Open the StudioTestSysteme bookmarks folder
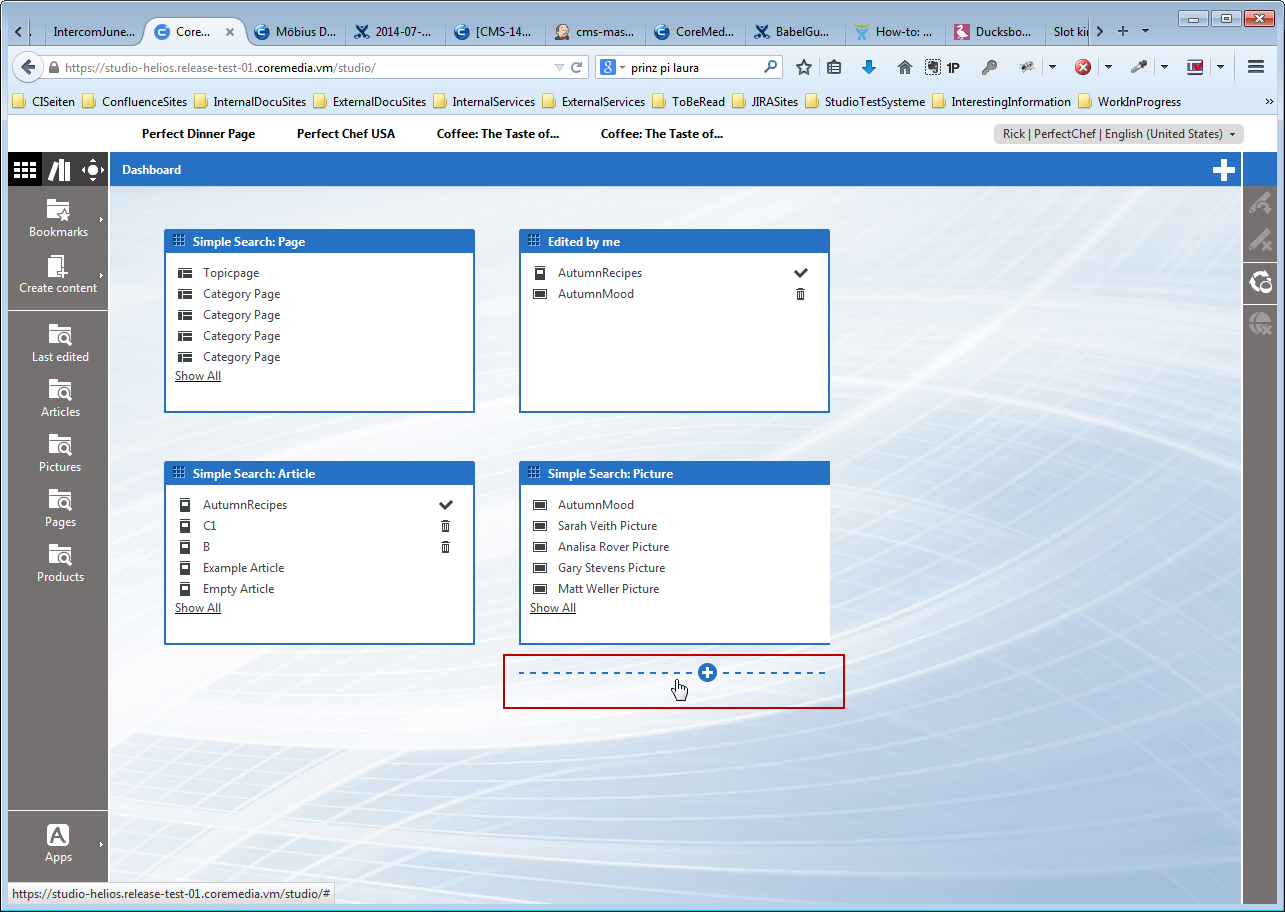1285x912 pixels. 865,101
